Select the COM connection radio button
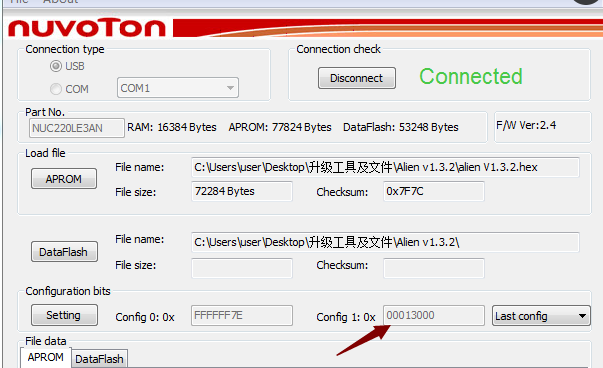This screenshot has height=368, width=603. click(56, 89)
